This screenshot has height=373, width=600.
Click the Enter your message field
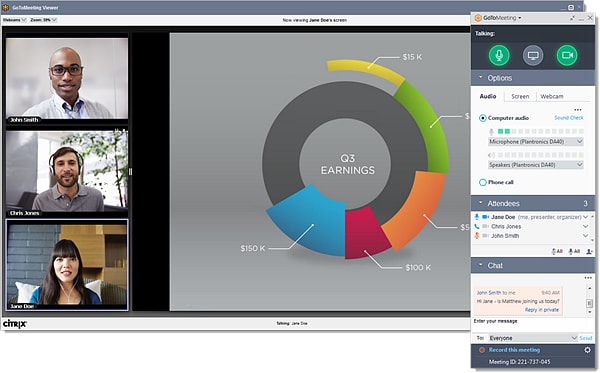click(x=532, y=324)
